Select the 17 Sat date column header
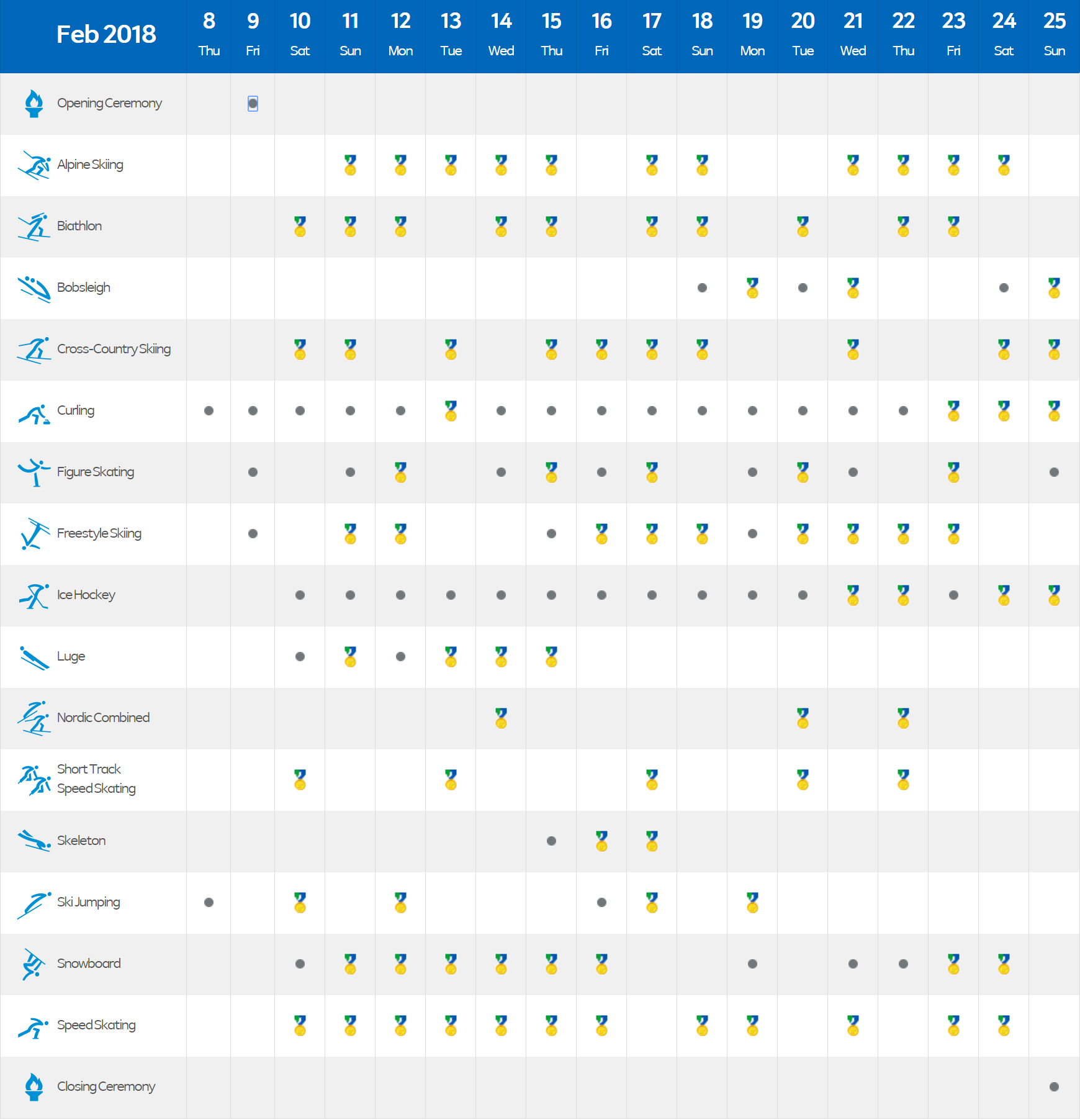1080x1120 pixels. tap(652, 35)
